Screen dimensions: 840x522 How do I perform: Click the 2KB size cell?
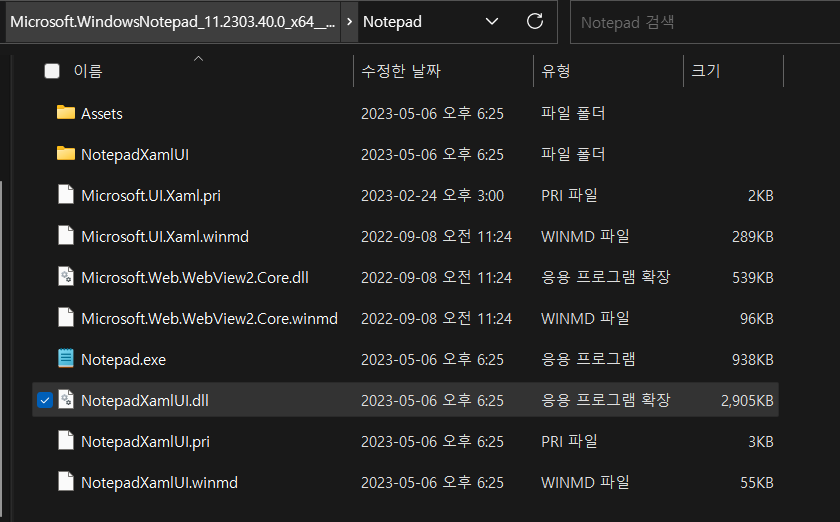tap(761, 196)
